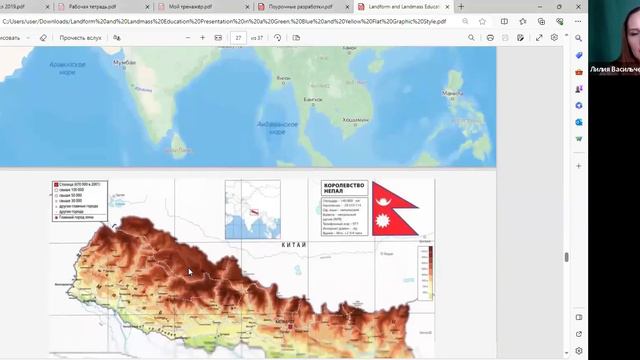Click the scrollbar up arrow

click(566, 36)
